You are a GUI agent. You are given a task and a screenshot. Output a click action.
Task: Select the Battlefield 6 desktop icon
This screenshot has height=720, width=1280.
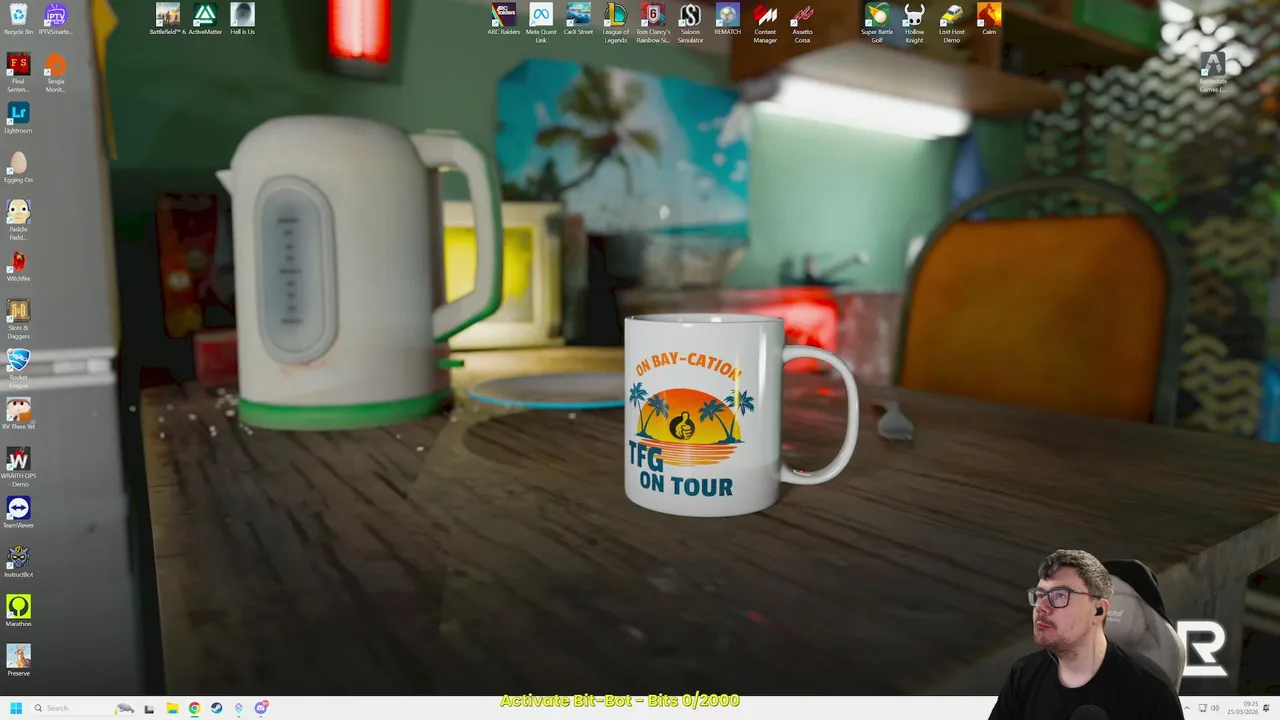click(x=167, y=20)
